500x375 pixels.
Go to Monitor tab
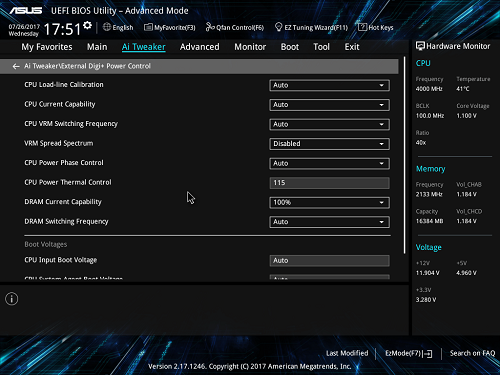pos(250,47)
